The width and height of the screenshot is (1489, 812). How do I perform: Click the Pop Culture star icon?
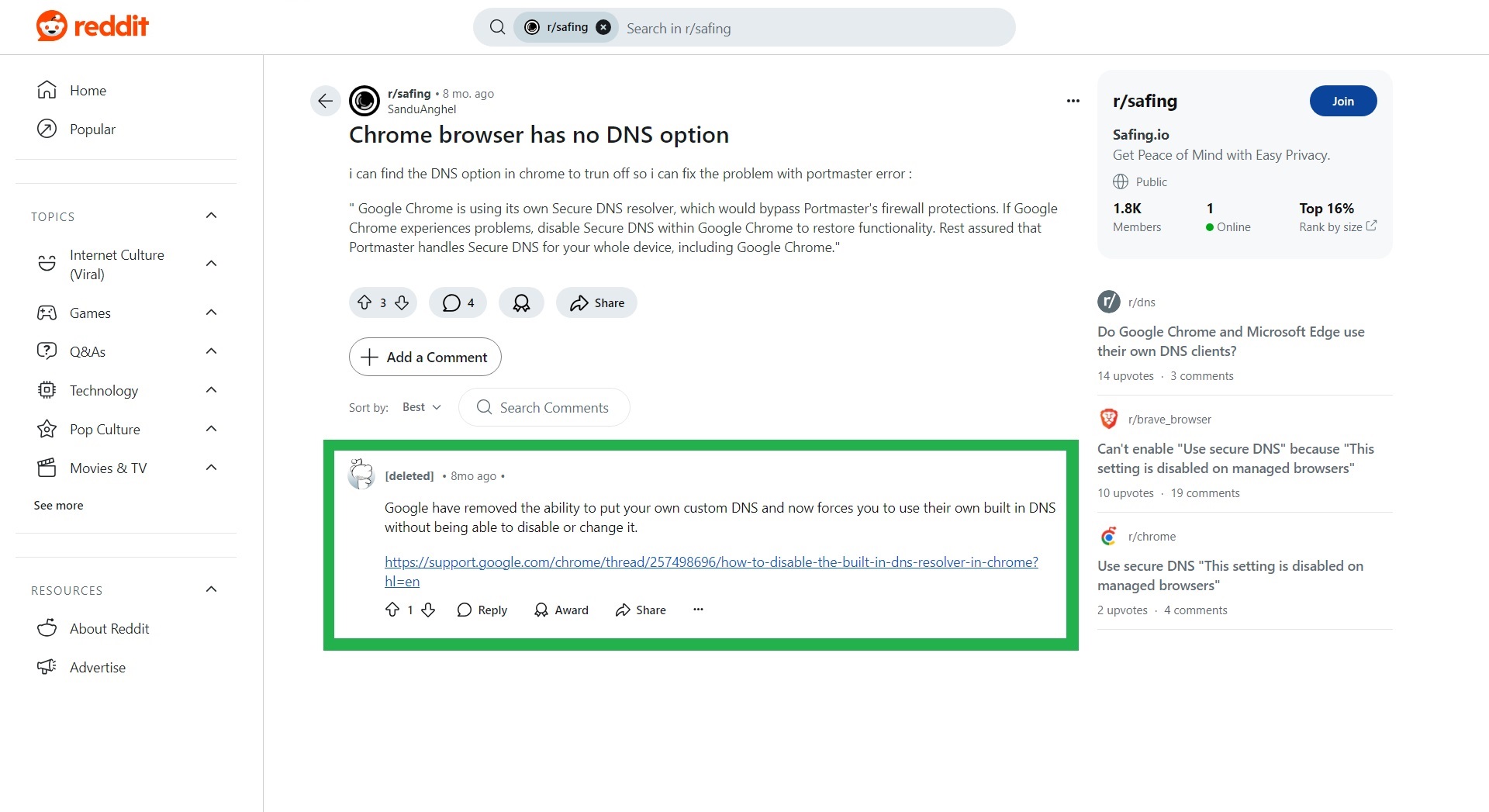coord(47,429)
